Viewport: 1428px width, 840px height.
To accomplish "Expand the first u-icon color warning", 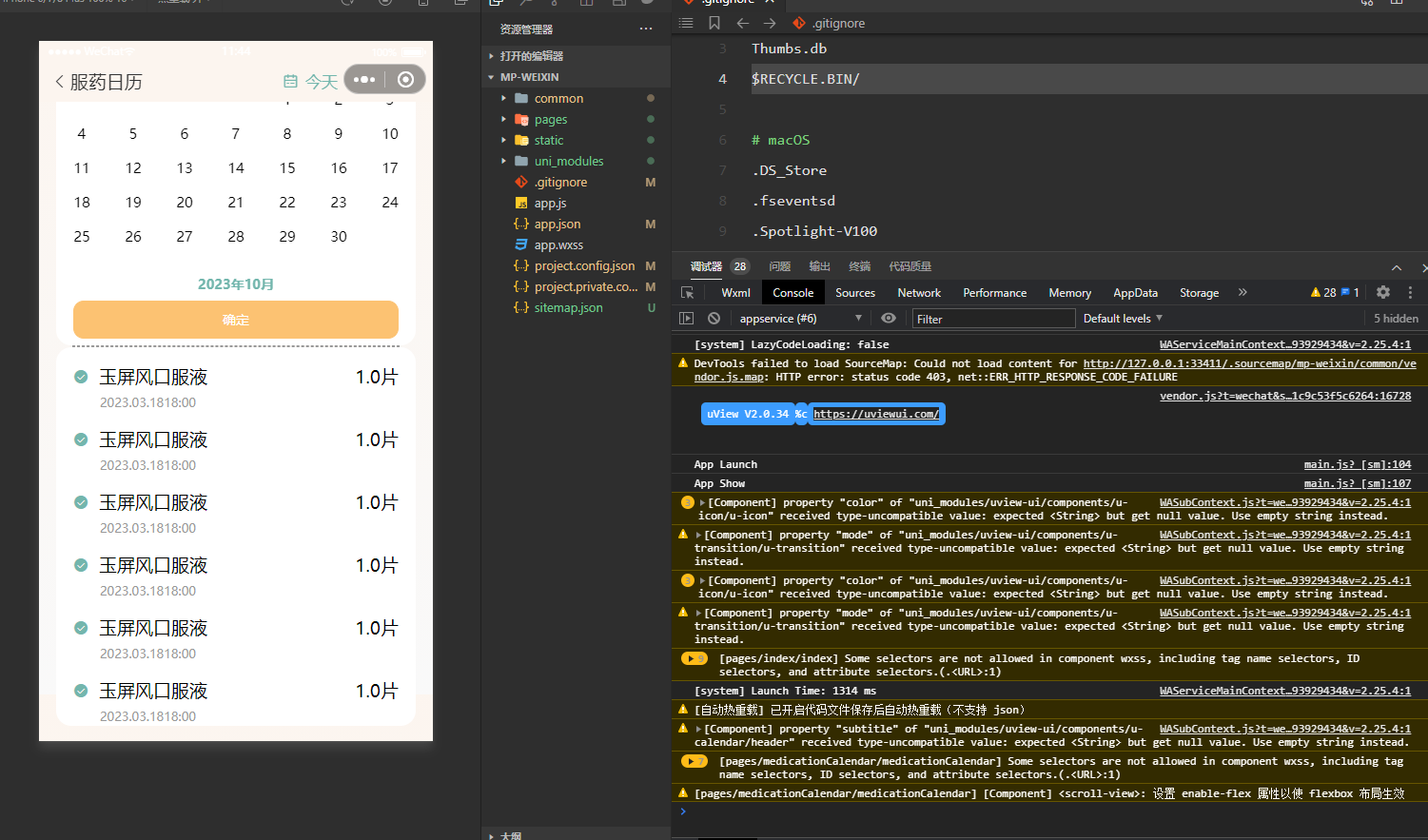I will pos(702,502).
